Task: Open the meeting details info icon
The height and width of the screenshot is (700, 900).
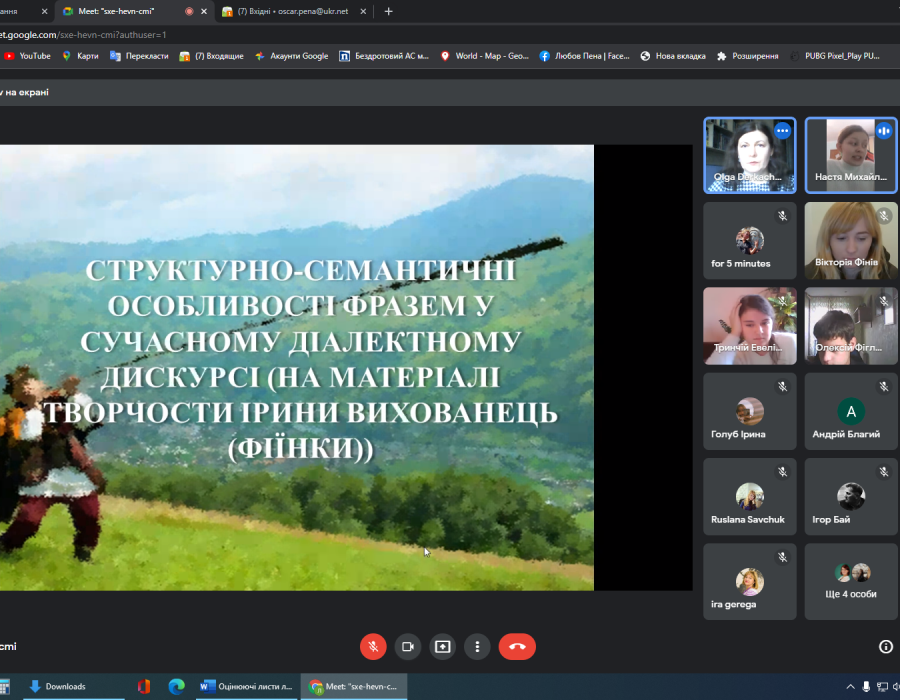Action: tap(885, 646)
